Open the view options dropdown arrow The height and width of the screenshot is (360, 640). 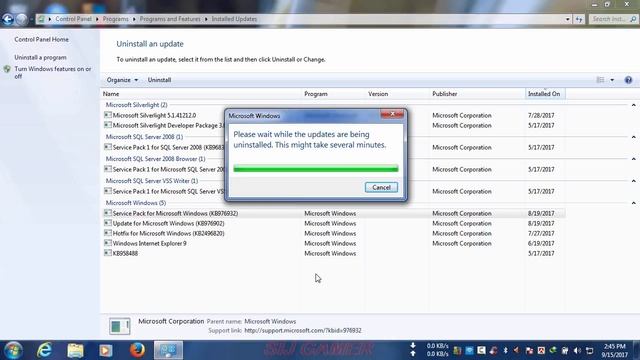click(612, 80)
